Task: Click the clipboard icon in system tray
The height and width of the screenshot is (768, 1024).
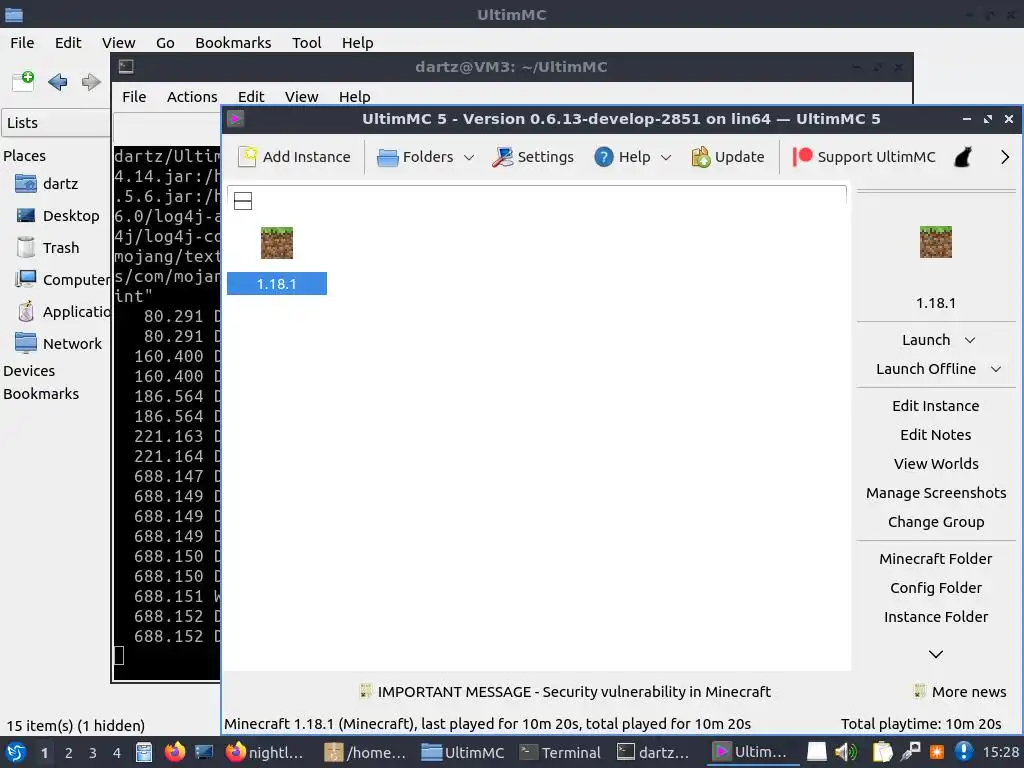Action: click(x=882, y=752)
